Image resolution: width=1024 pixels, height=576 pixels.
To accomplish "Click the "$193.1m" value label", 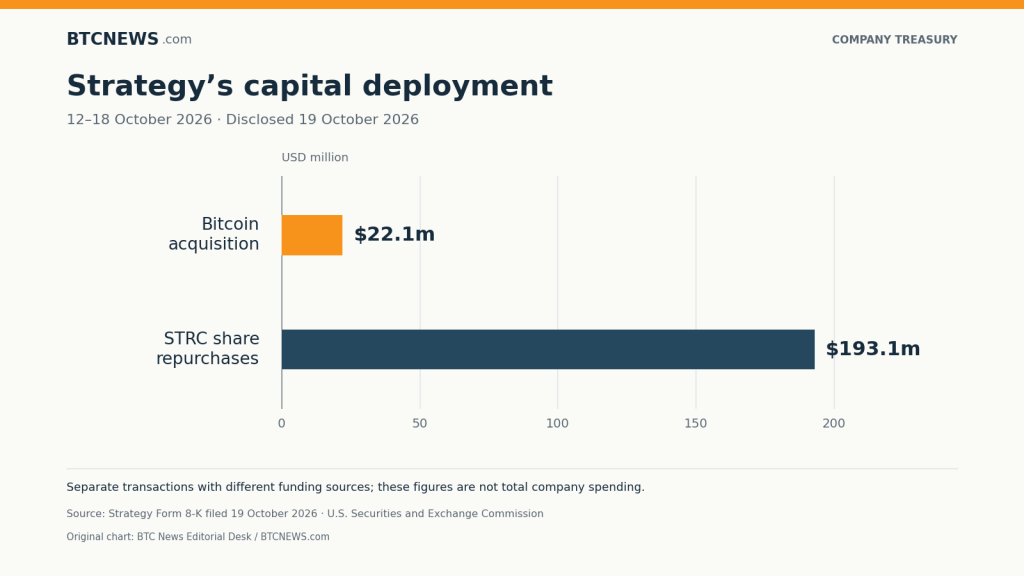I will tap(873, 349).
